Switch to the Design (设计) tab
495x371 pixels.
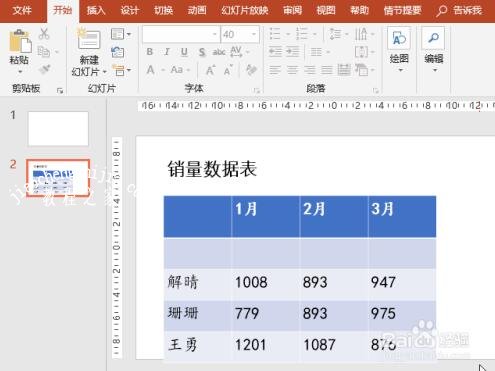129,11
